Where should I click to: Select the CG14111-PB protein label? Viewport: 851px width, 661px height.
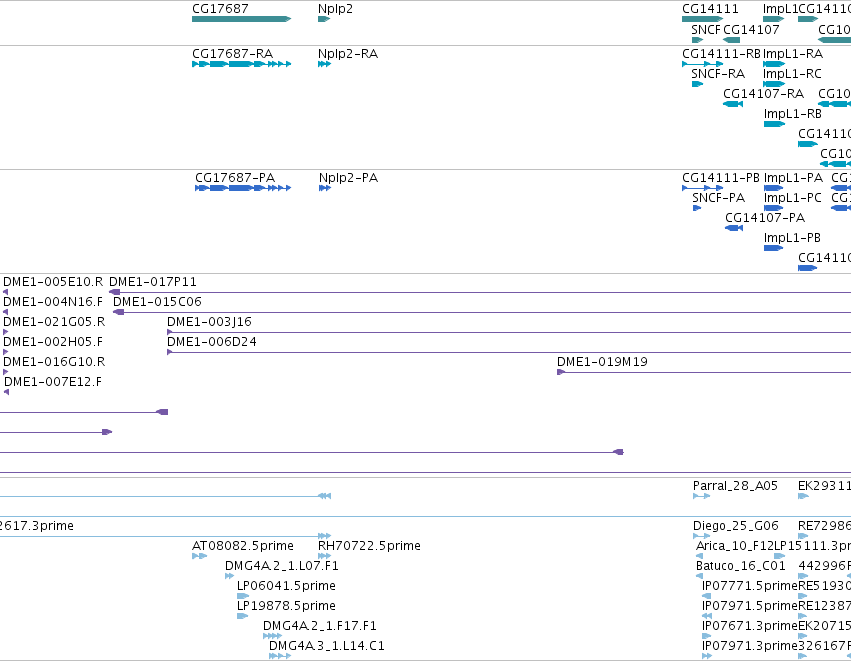point(721,178)
